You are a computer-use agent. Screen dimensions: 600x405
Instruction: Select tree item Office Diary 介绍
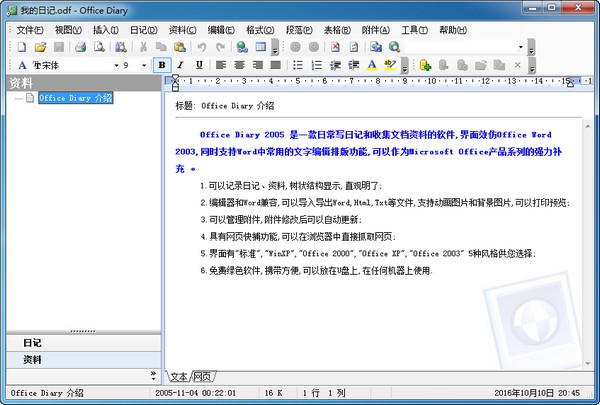(76, 98)
